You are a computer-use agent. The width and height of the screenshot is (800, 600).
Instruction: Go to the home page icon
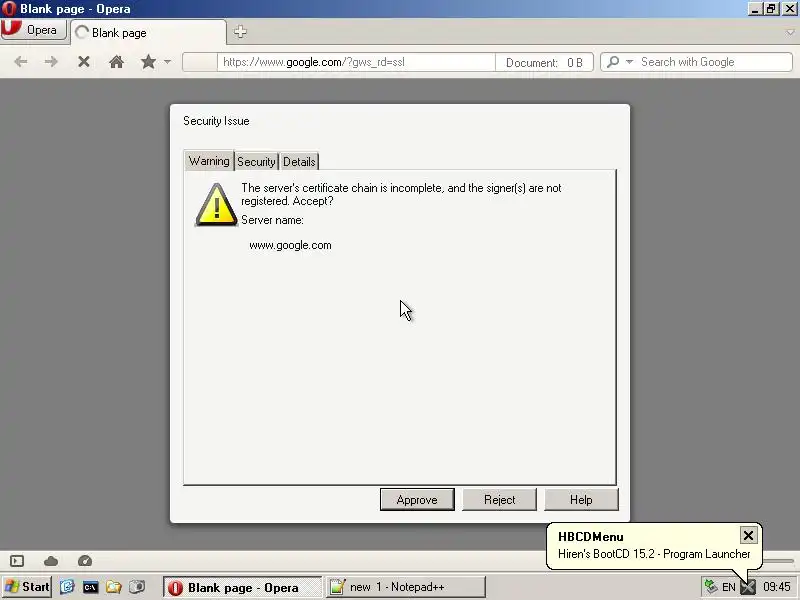[x=116, y=62]
